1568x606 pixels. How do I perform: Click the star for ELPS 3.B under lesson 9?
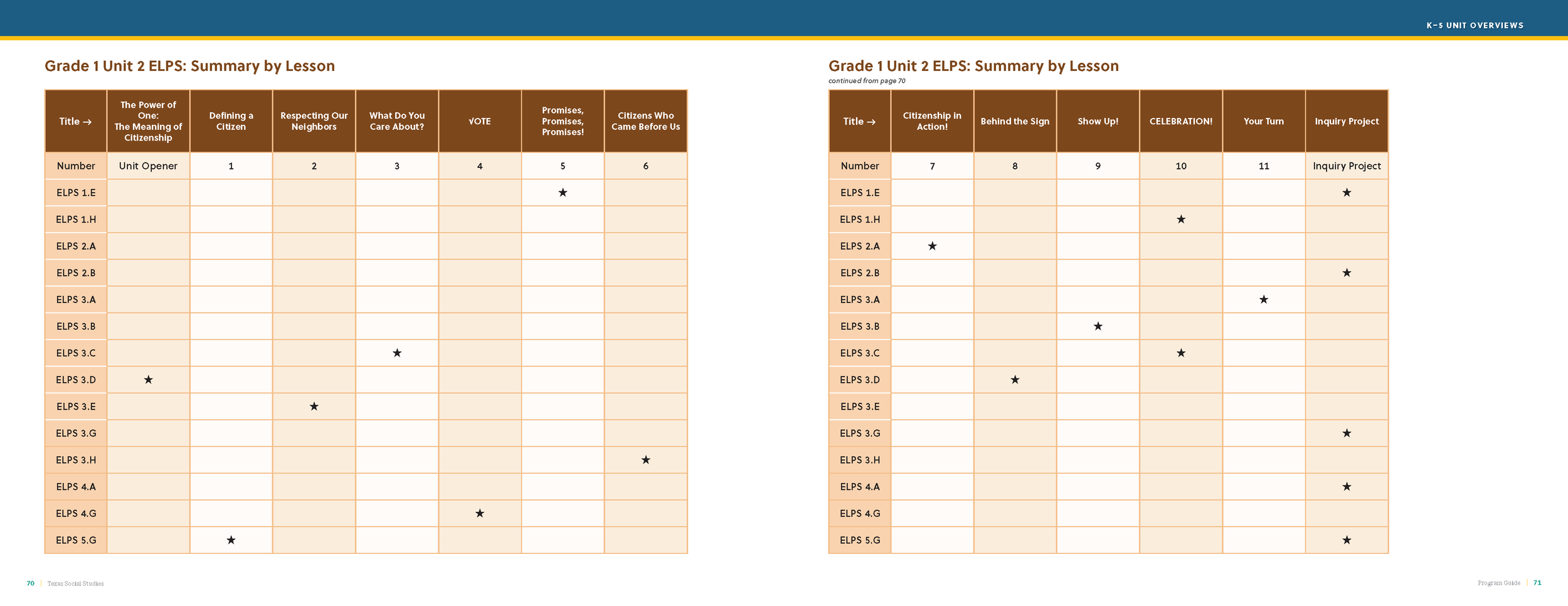tap(1098, 326)
